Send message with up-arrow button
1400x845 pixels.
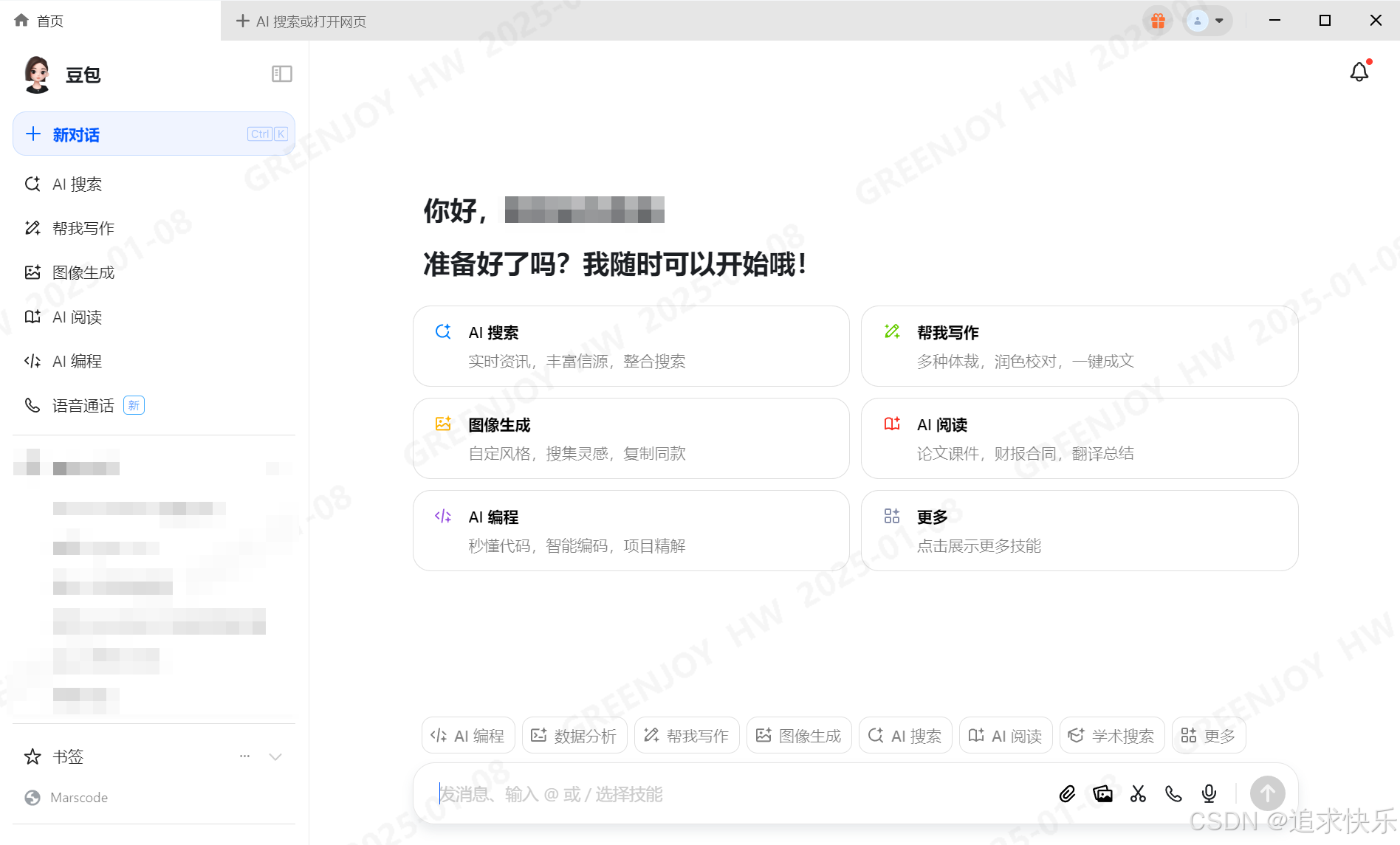point(1268,794)
